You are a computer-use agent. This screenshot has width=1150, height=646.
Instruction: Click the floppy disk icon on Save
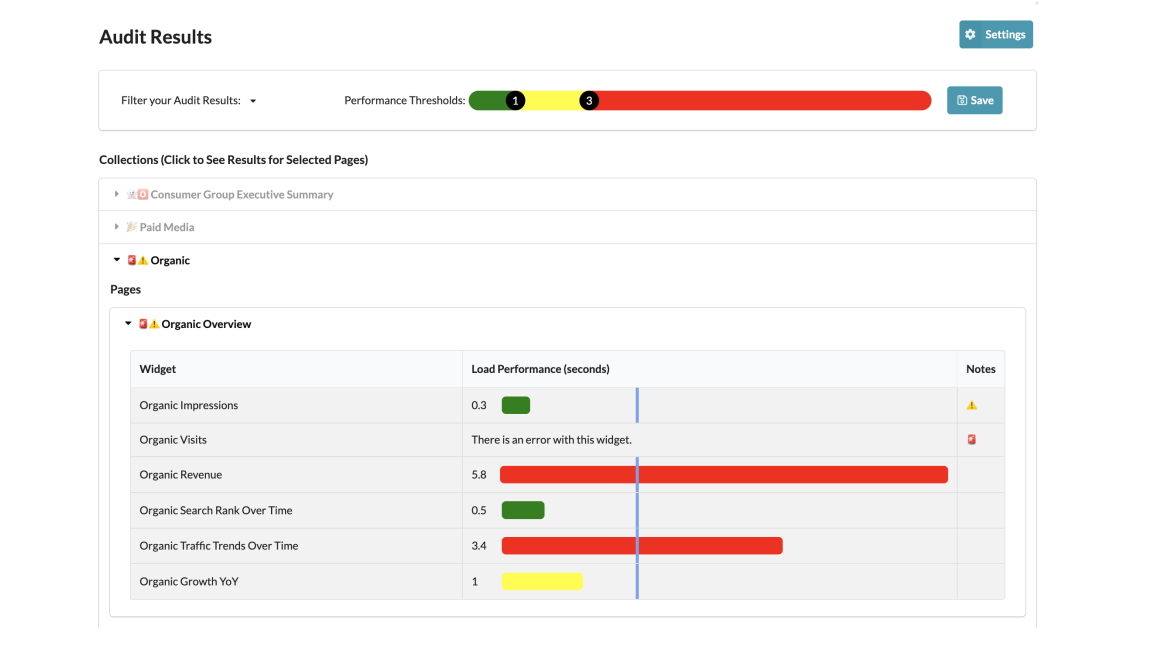(961, 101)
